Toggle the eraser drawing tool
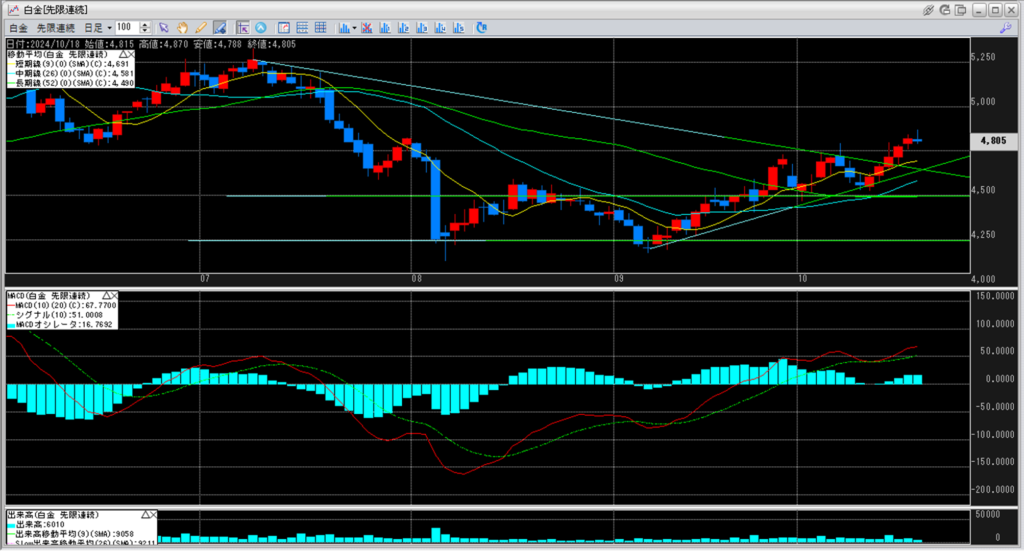The image size is (1024, 551). 220,27
